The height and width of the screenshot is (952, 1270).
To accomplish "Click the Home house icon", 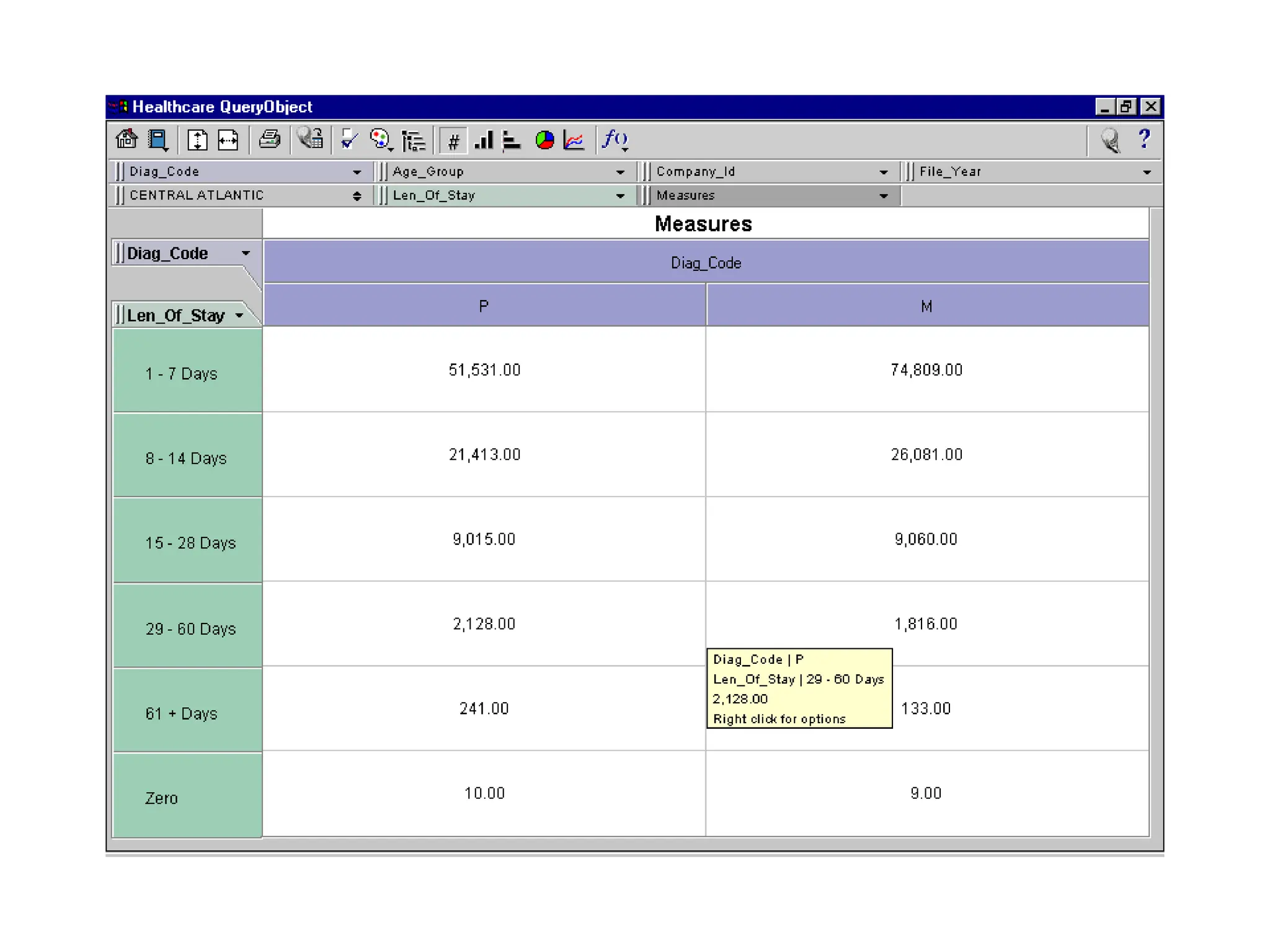I will coord(127,140).
